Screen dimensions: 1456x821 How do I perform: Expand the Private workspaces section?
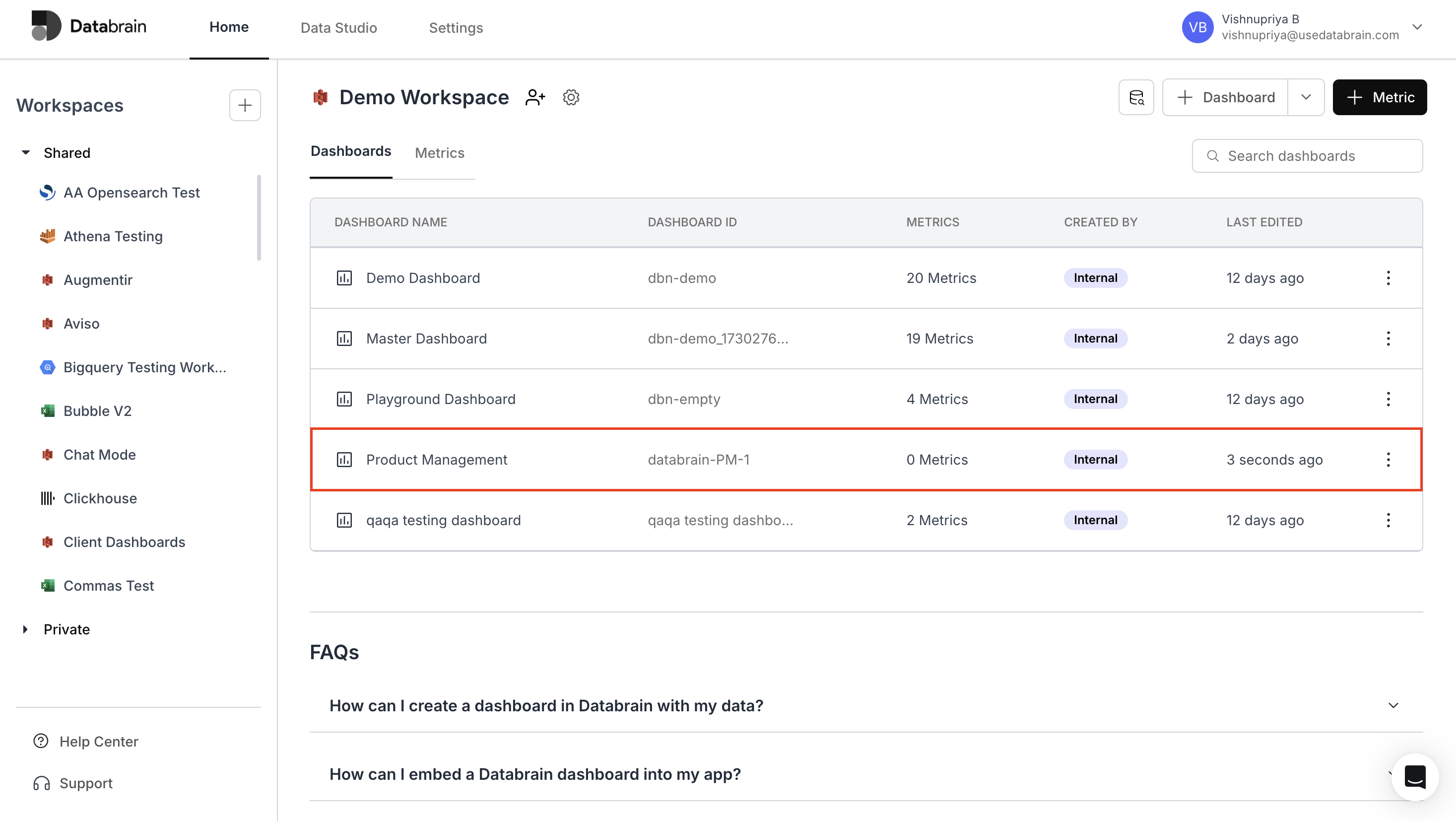[x=25, y=629]
